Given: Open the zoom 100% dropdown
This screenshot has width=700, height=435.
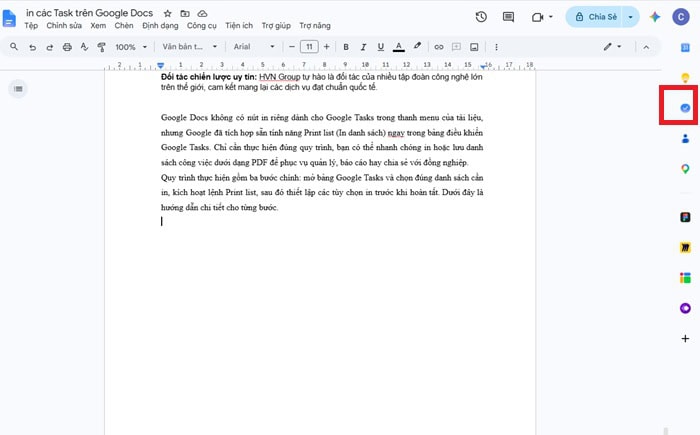Looking at the screenshot, I should pyautogui.click(x=131, y=47).
